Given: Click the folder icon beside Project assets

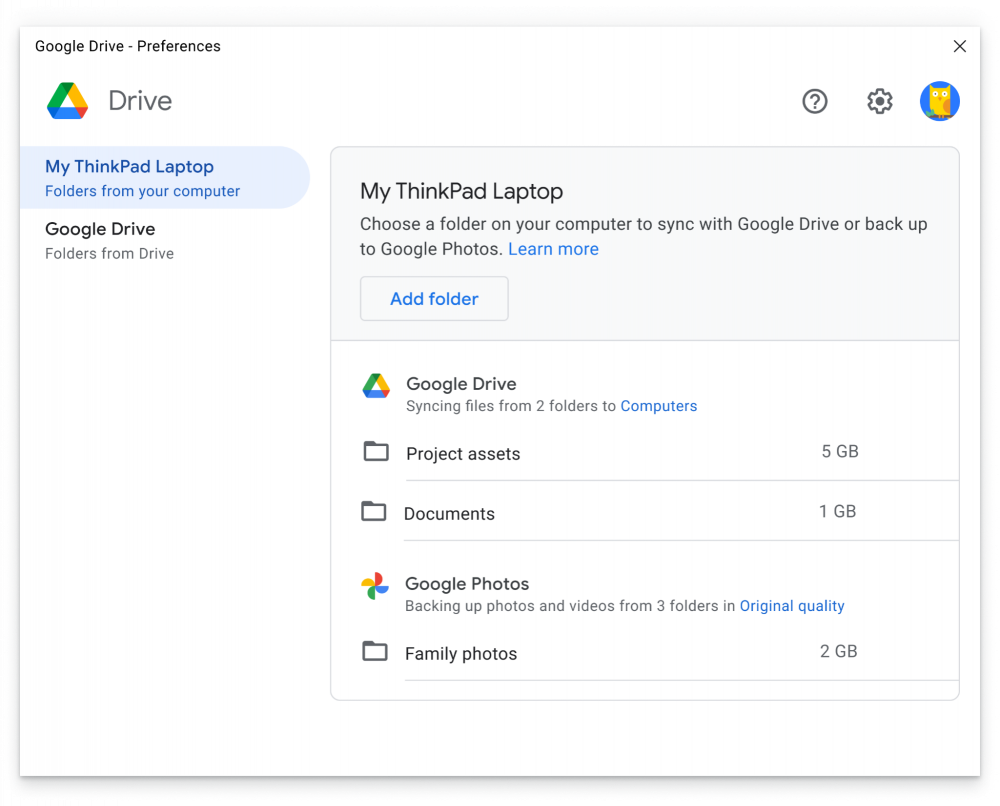Looking at the screenshot, I should point(376,451).
